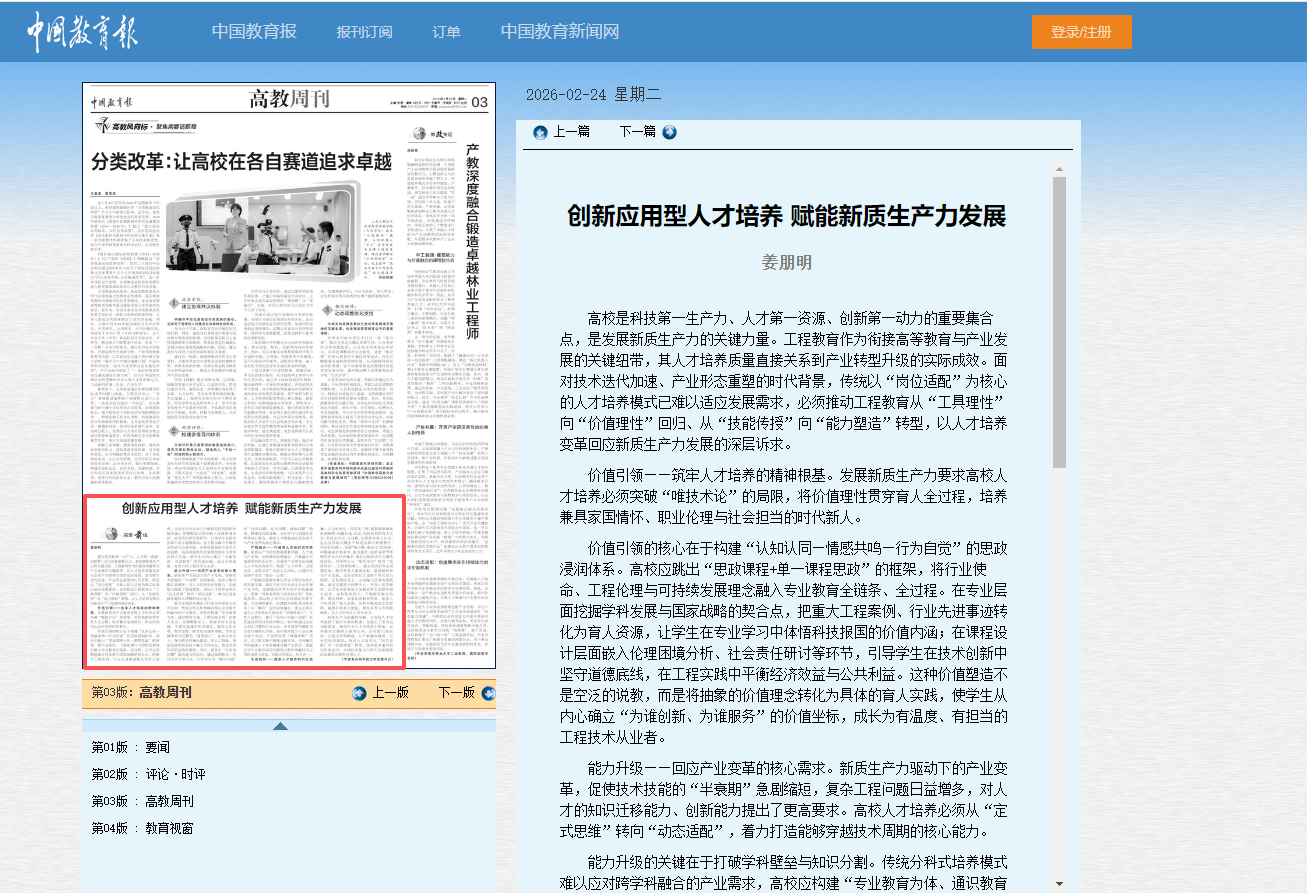This screenshot has height=893, width=1307.
Task: Visit 中国教育新闻网 from the top bar
Action: (x=560, y=31)
